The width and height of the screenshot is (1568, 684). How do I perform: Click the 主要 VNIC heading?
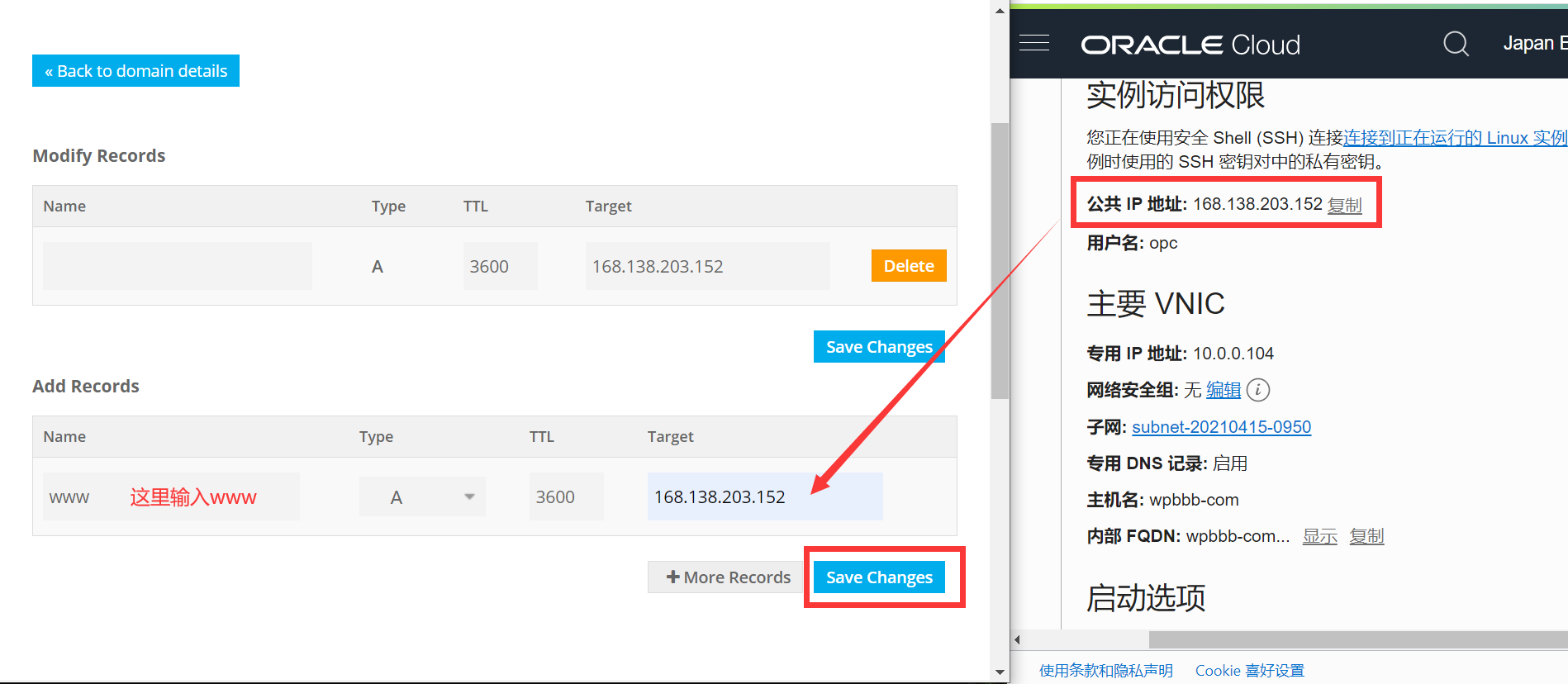coord(1156,304)
